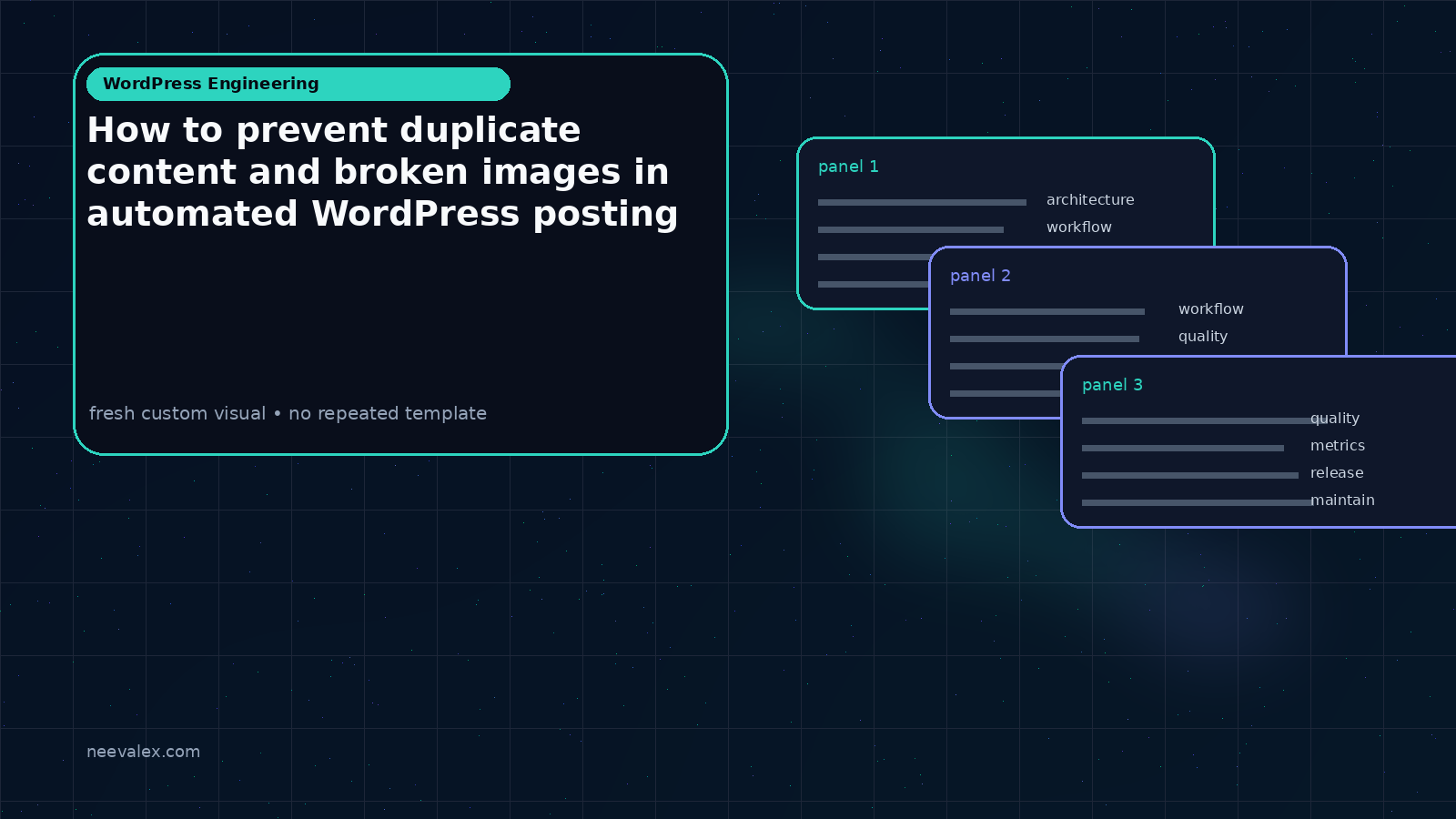
Task: Click 'maintain' in panel 3
Action: 1342,500
